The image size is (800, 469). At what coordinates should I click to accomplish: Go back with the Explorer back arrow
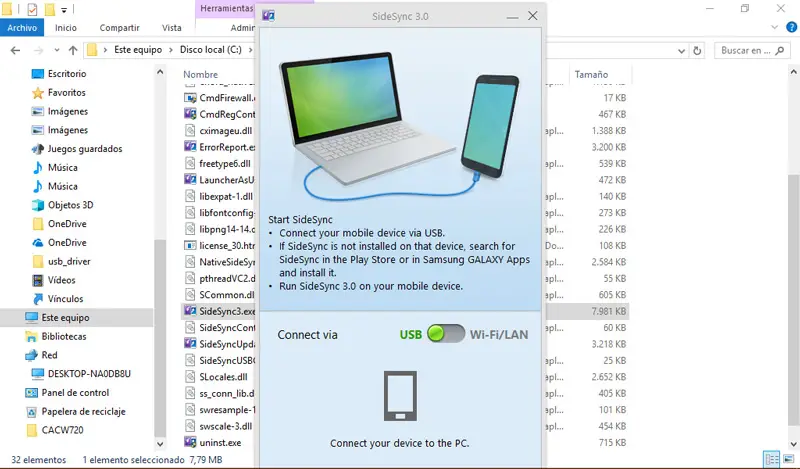point(15,50)
